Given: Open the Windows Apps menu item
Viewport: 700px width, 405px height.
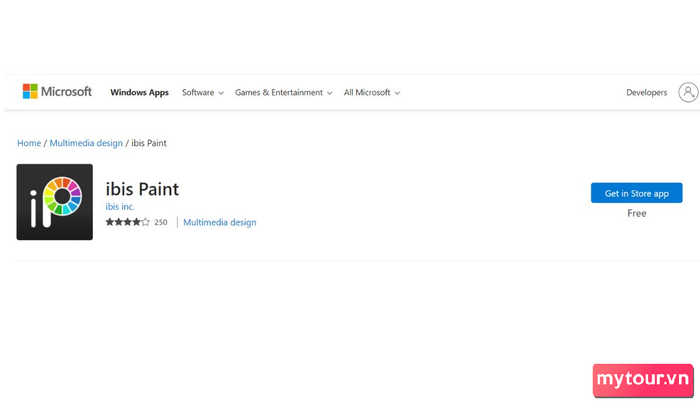Looking at the screenshot, I should 139,92.
